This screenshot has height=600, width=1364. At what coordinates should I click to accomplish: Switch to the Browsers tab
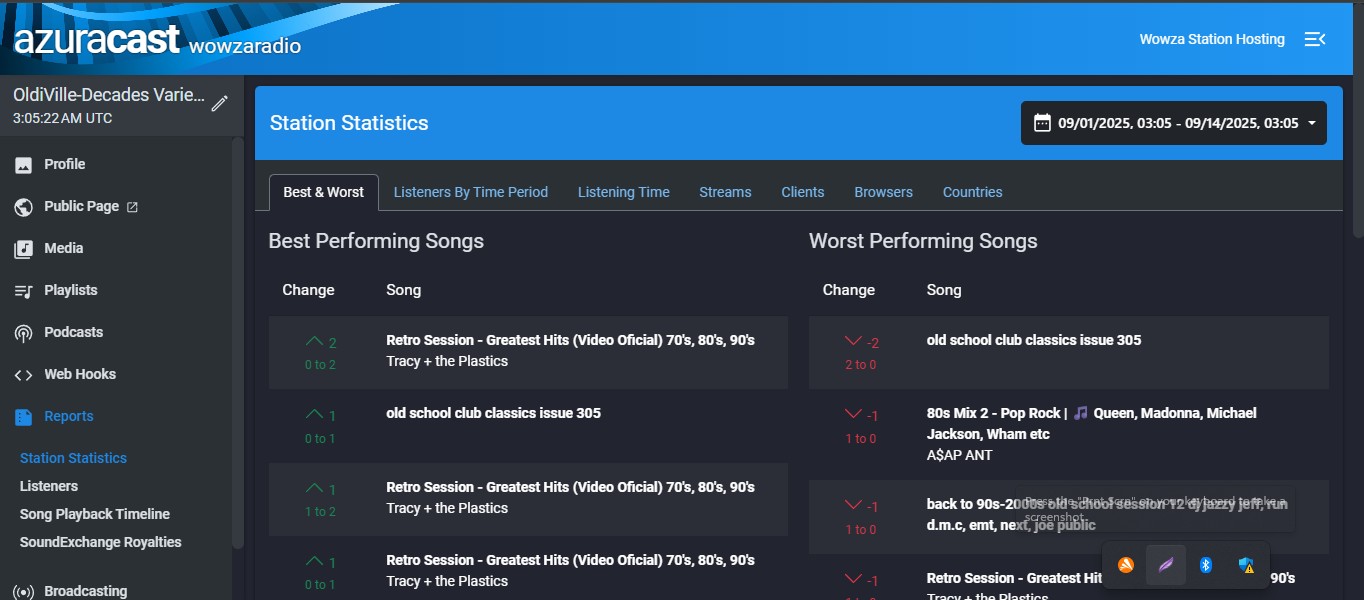(x=883, y=192)
